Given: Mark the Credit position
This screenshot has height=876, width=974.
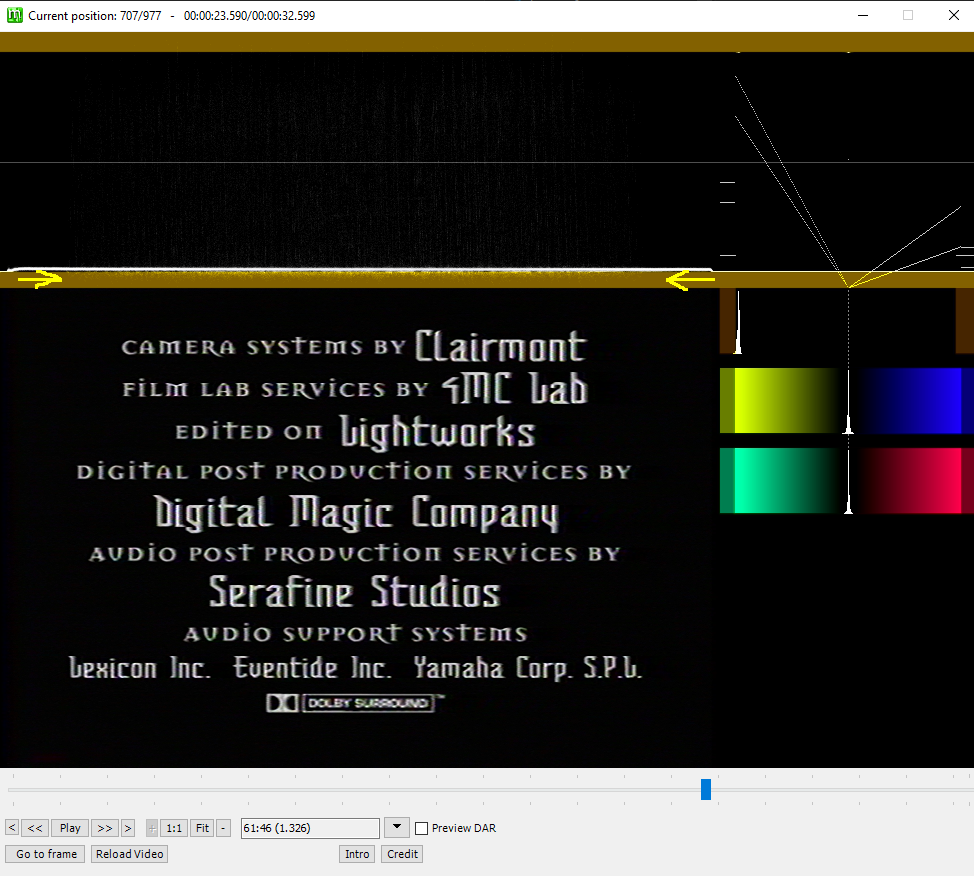Looking at the screenshot, I should click(403, 854).
